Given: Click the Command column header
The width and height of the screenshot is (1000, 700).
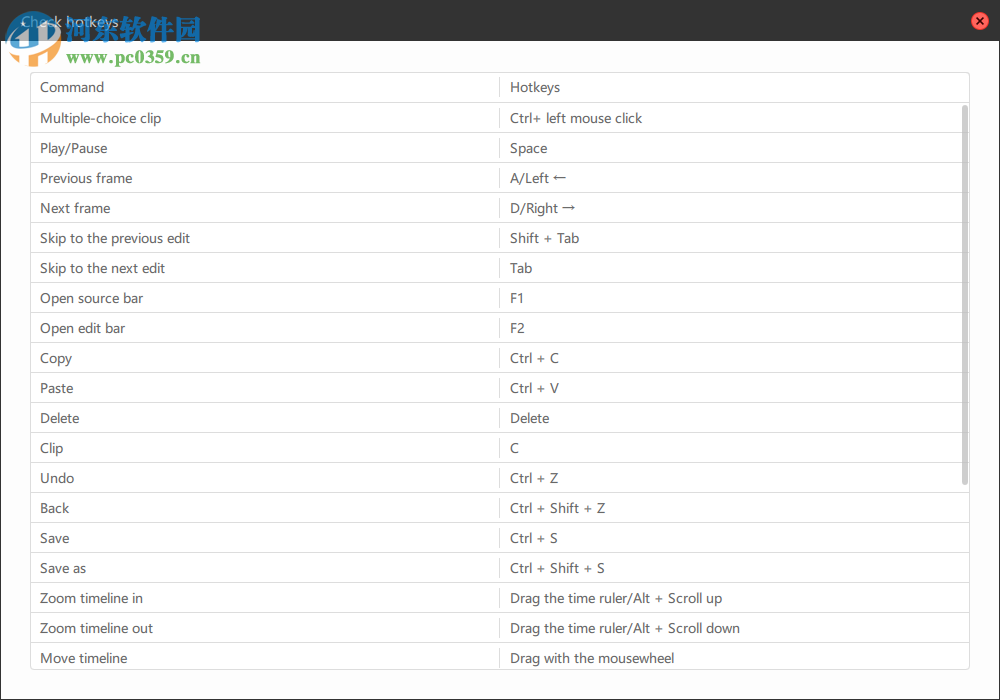Looking at the screenshot, I should (72, 88).
